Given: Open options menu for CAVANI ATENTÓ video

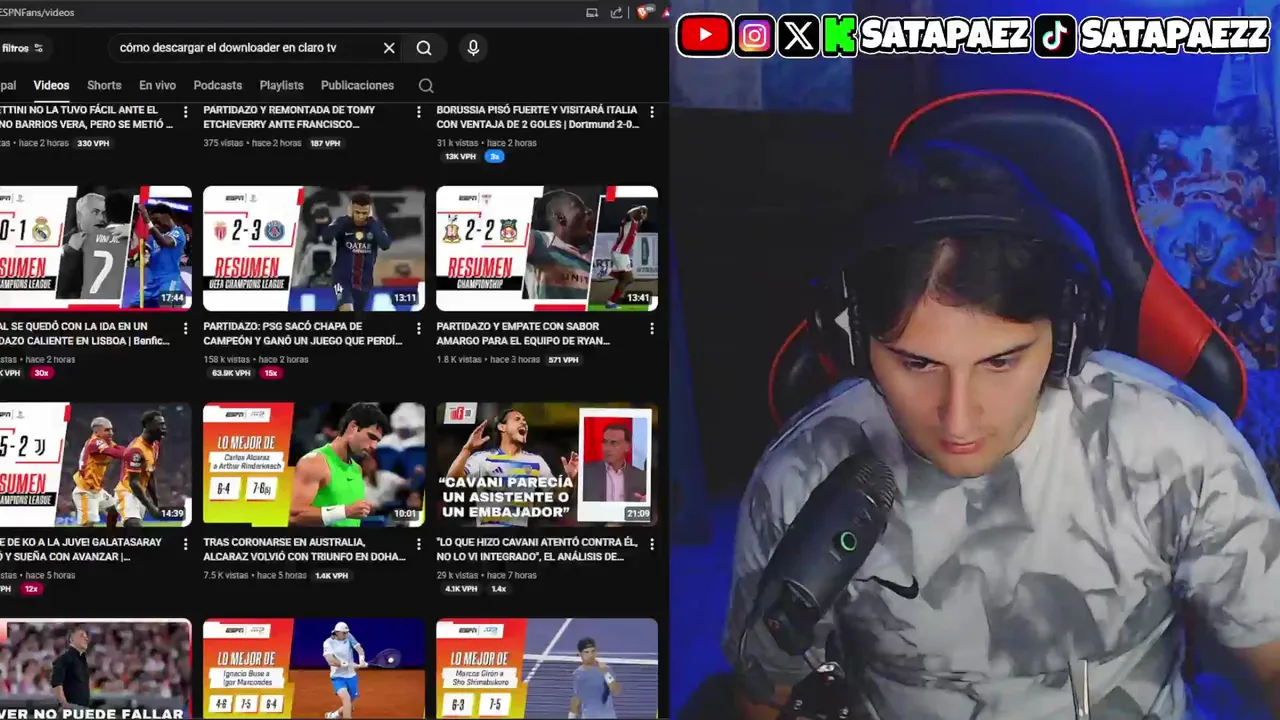Looking at the screenshot, I should [652, 544].
